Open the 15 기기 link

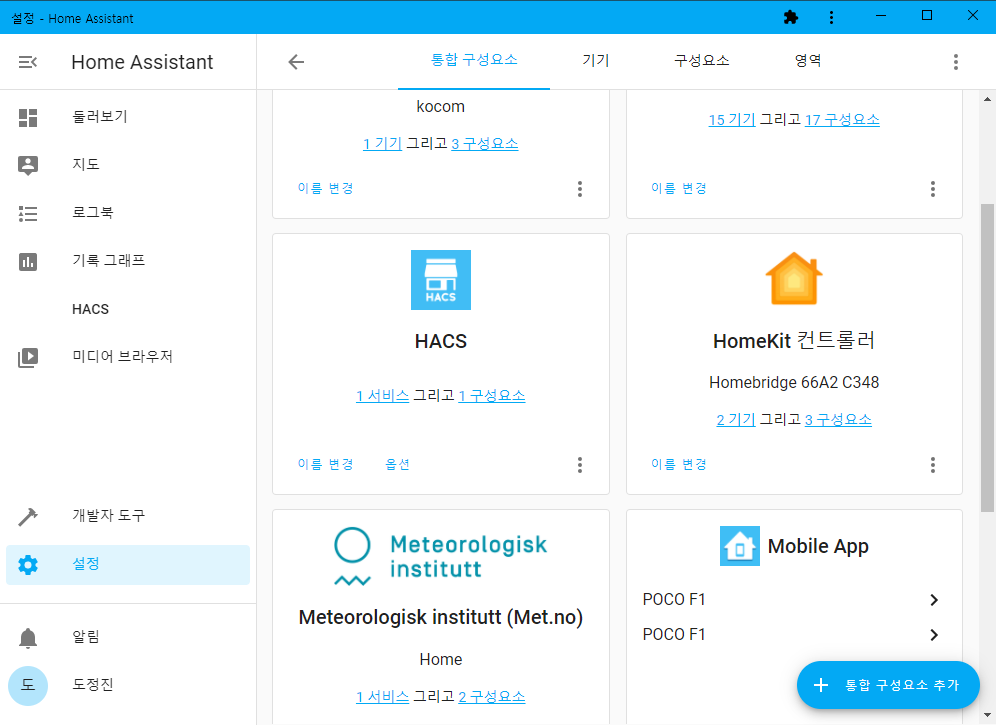click(732, 120)
